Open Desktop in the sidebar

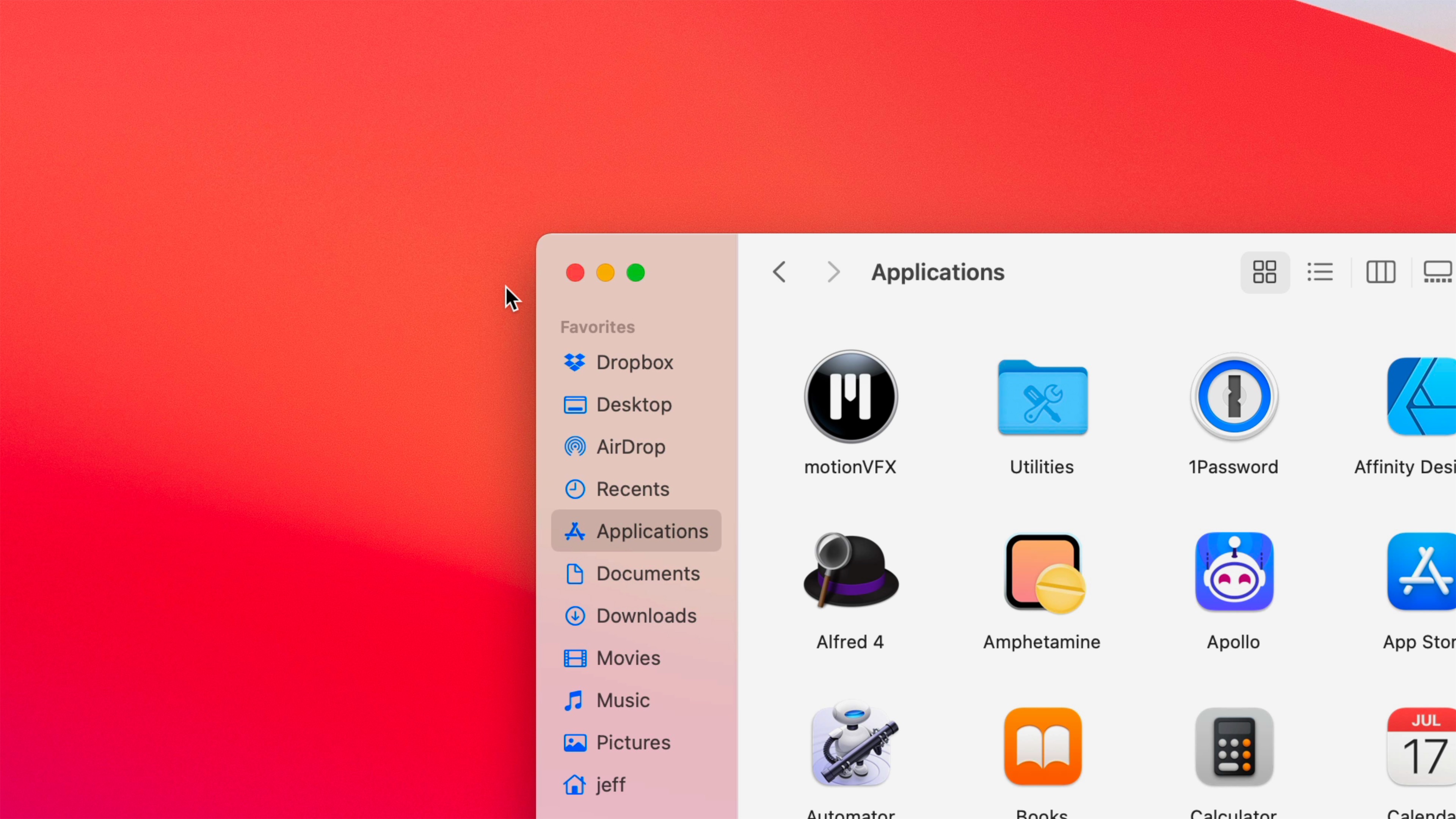(636, 405)
